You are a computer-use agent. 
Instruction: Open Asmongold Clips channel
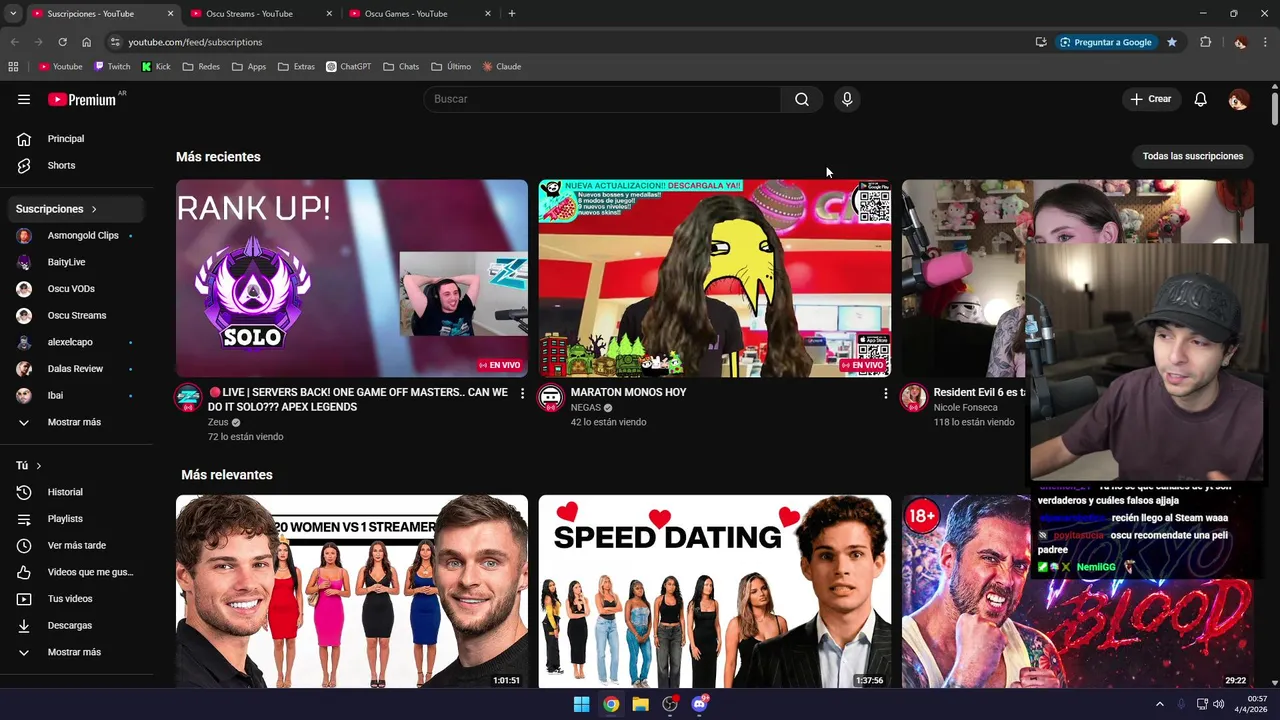tap(76, 235)
